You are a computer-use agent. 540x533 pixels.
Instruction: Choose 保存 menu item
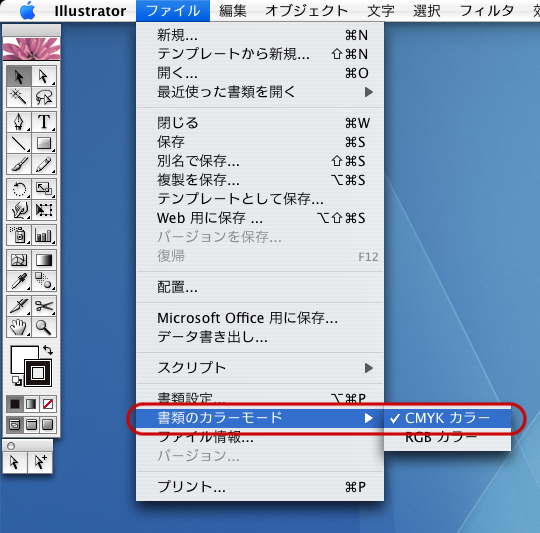(x=260, y=142)
